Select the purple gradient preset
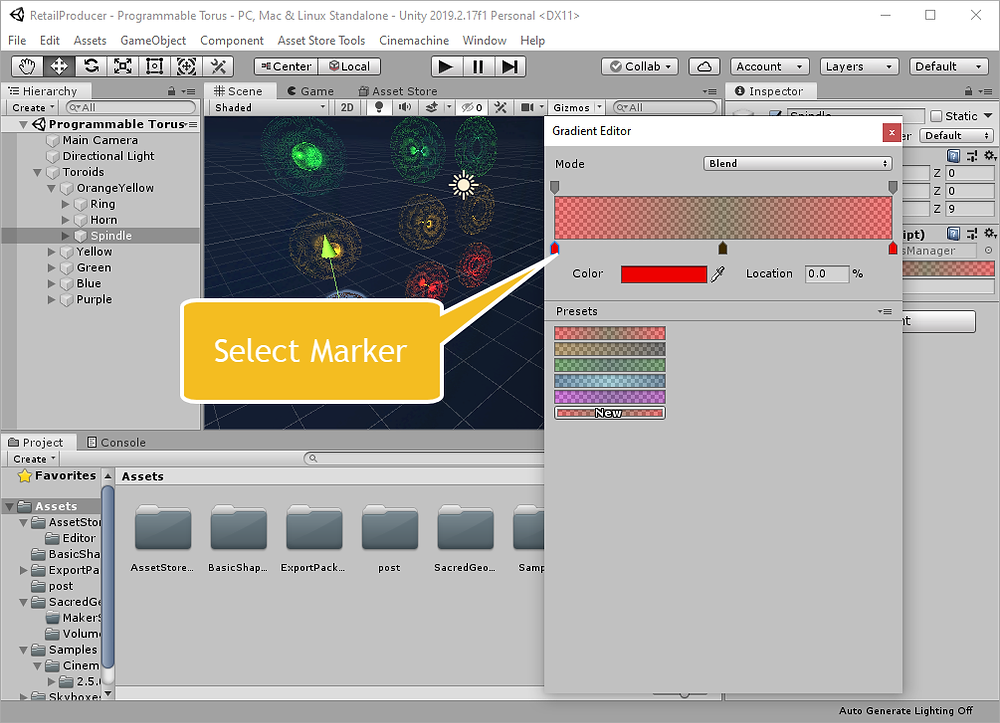The image size is (1000, 723). point(610,397)
